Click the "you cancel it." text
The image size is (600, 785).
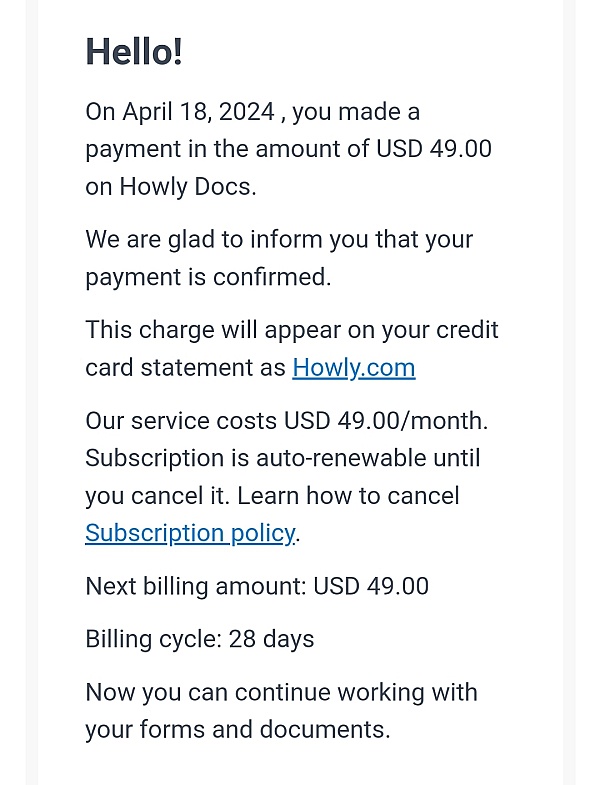click(157, 497)
